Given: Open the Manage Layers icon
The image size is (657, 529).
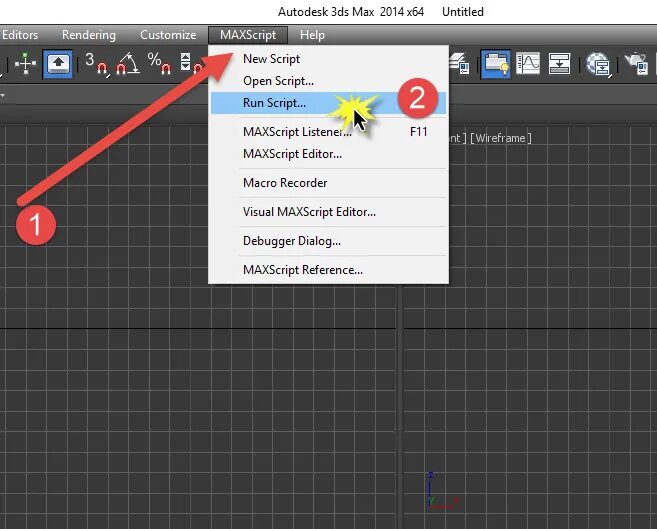Looking at the screenshot, I should 460,64.
